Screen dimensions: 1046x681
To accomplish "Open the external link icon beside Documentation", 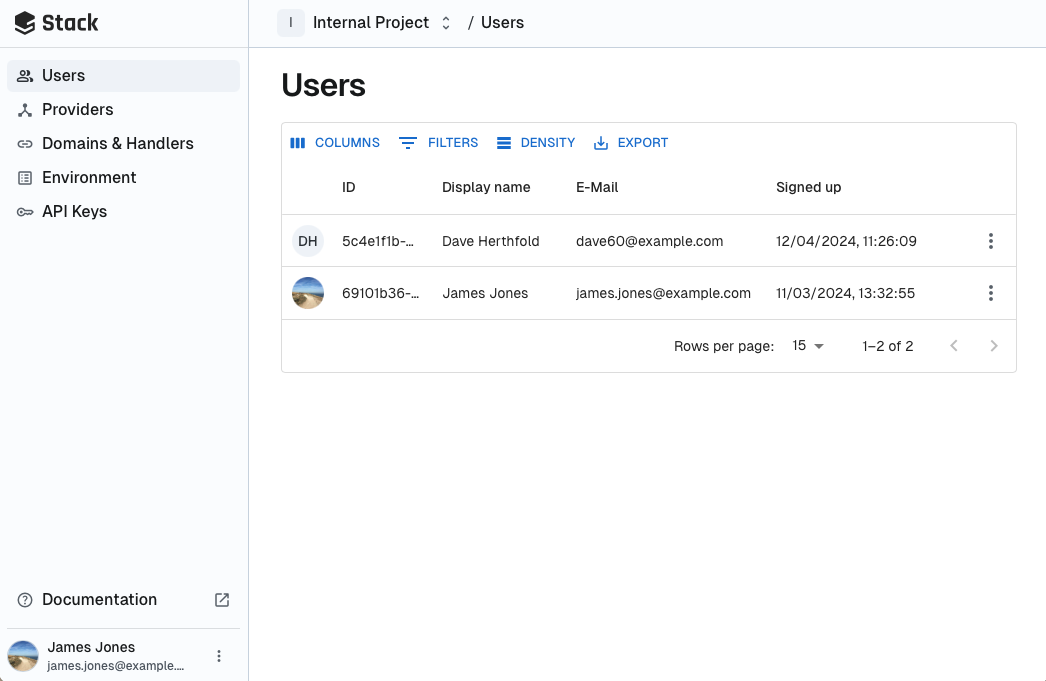I will 222,600.
